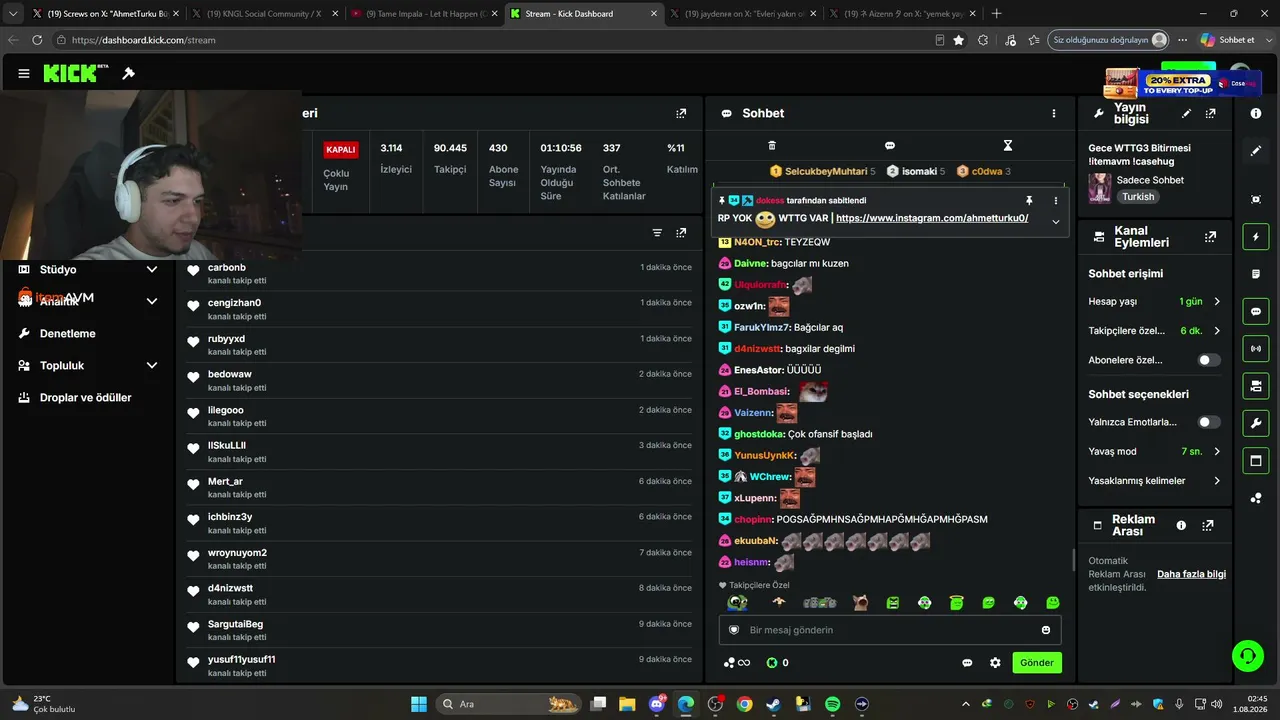Click the hourglass icon in chat toolbar

pyautogui.click(x=1008, y=145)
